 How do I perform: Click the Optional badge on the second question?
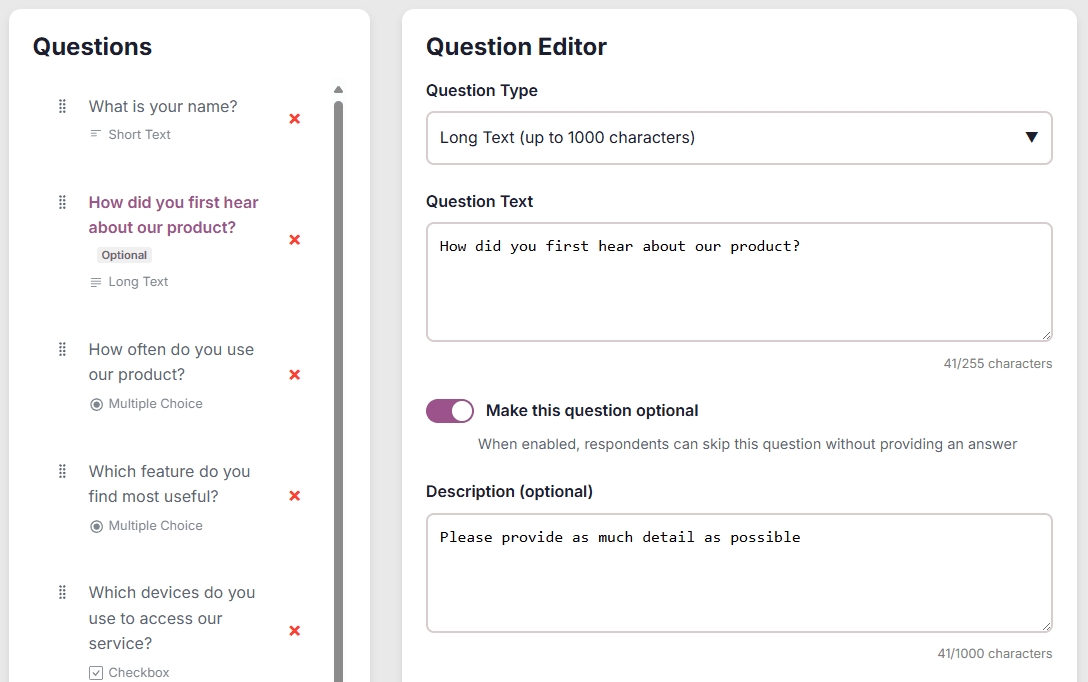tap(124, 255)
